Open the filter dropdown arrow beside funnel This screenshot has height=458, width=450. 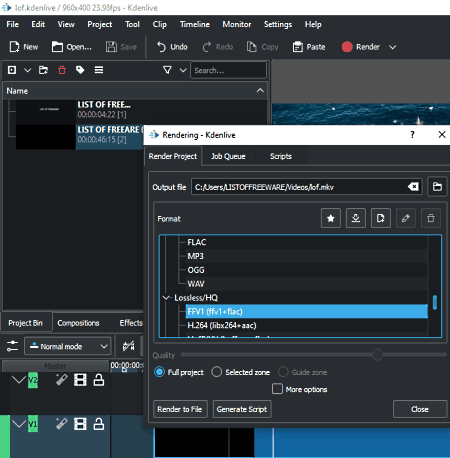[x=183, y=70]
